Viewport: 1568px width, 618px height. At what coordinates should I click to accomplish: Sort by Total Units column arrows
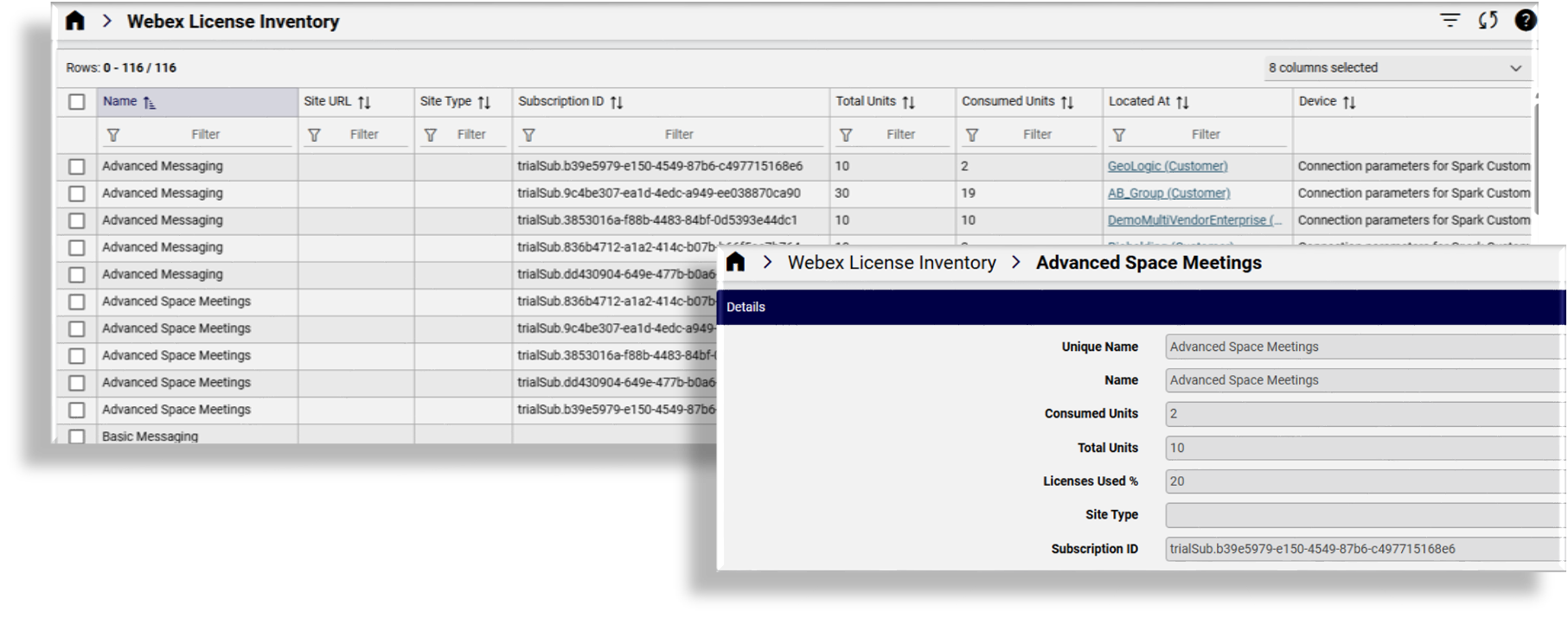pos(908,102)
